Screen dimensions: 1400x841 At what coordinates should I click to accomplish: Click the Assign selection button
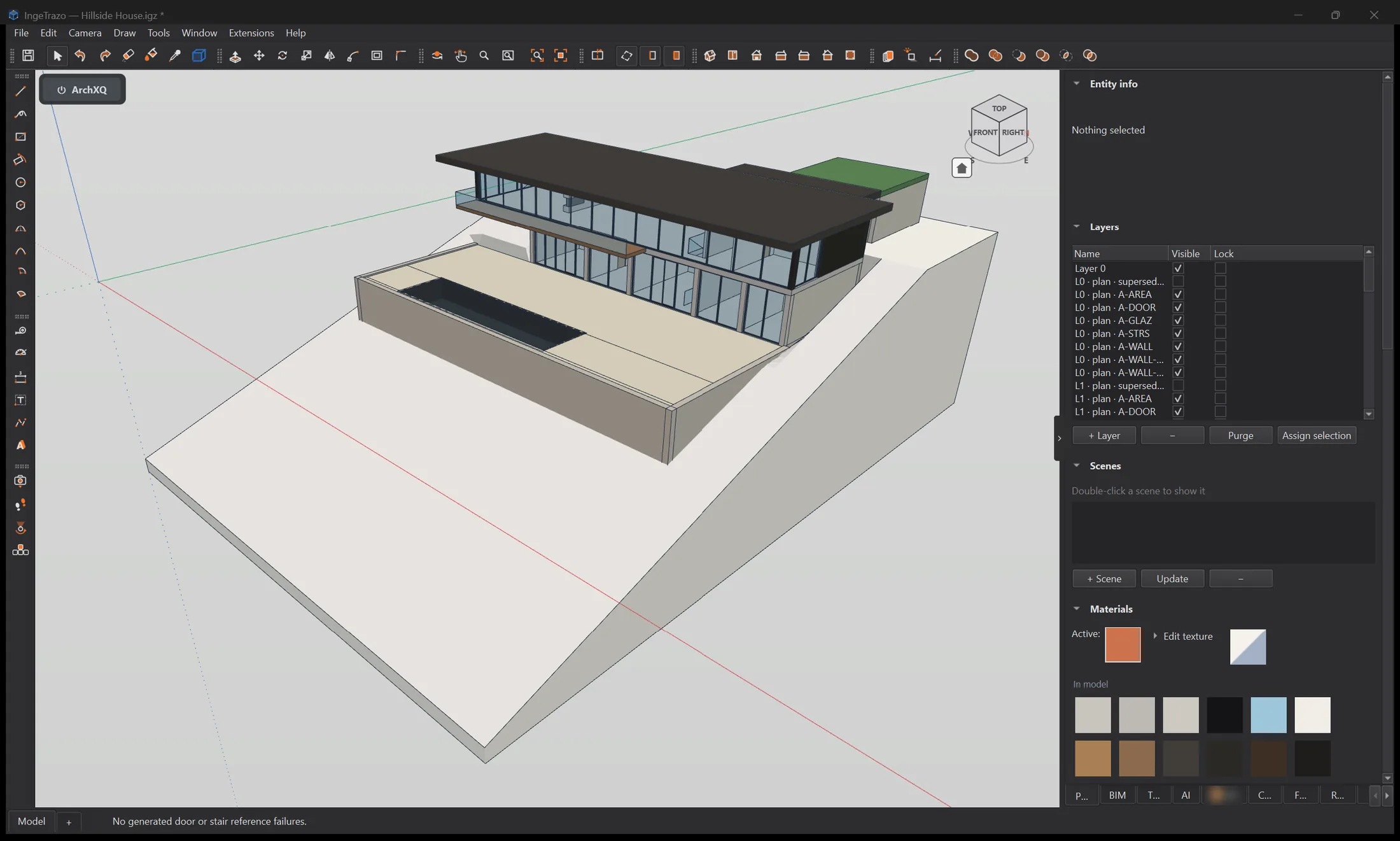click(x=1316, y=435)
